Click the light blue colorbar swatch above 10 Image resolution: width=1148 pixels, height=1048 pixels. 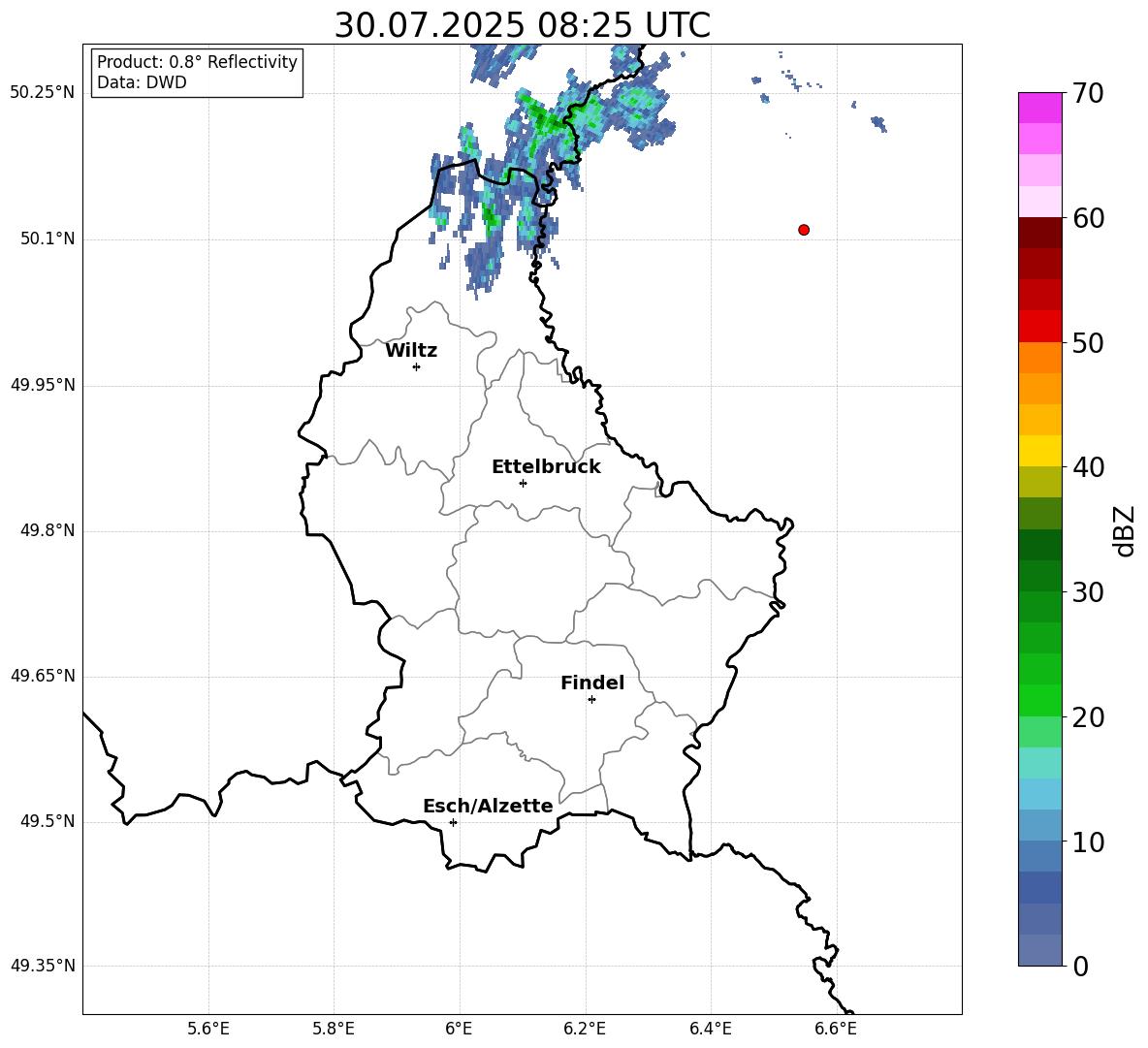[1040, 825]
